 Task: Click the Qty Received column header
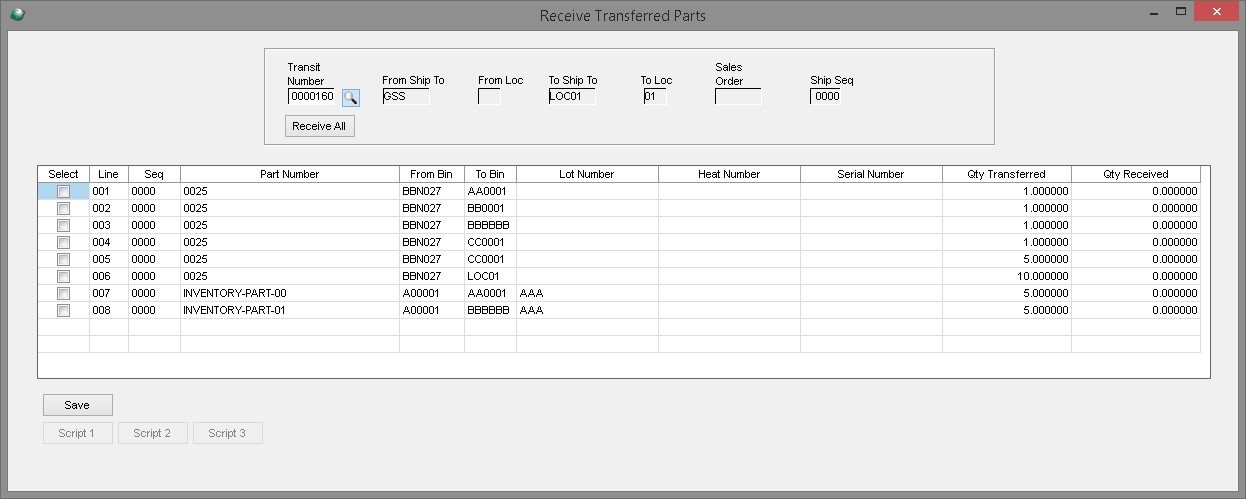click(1136, 174)
